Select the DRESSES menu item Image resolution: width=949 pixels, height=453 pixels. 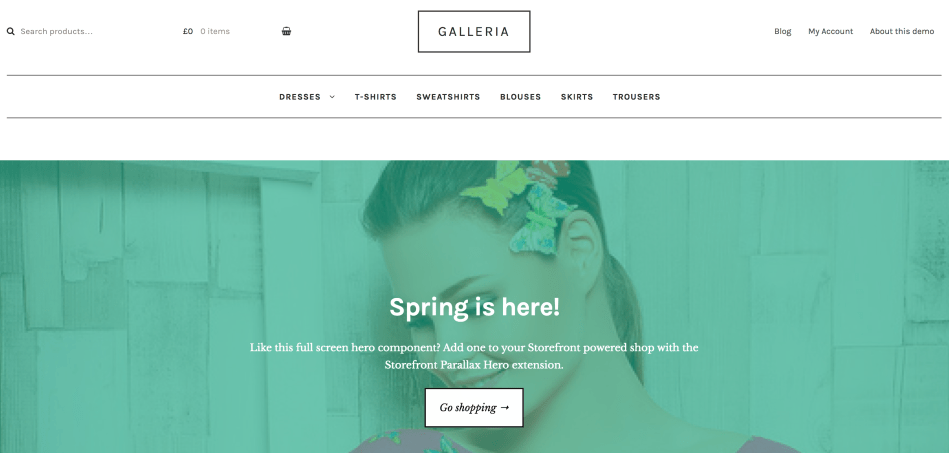pos(300,97)
